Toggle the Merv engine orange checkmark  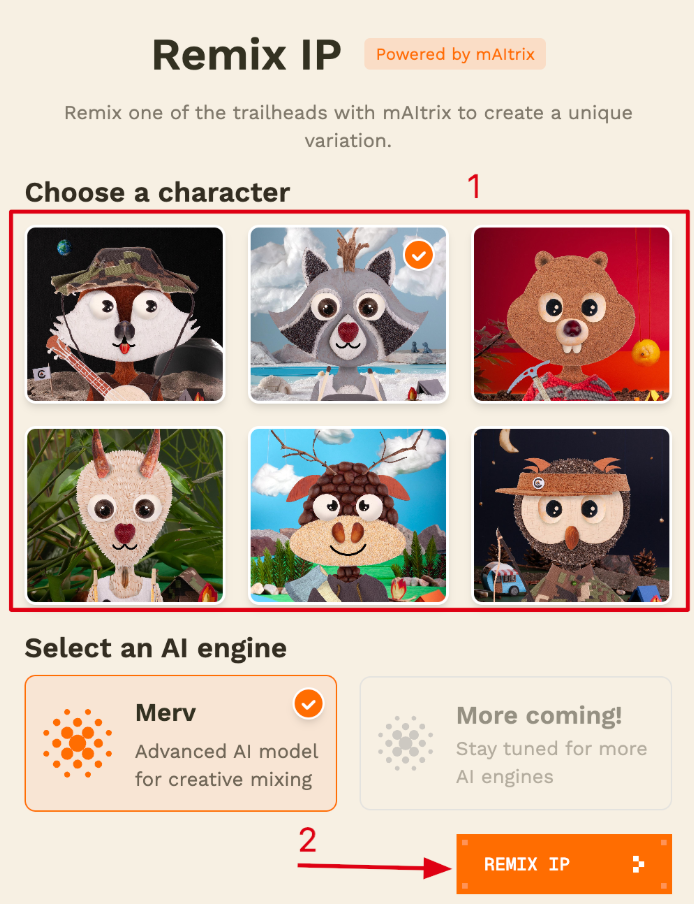[308, 704]
